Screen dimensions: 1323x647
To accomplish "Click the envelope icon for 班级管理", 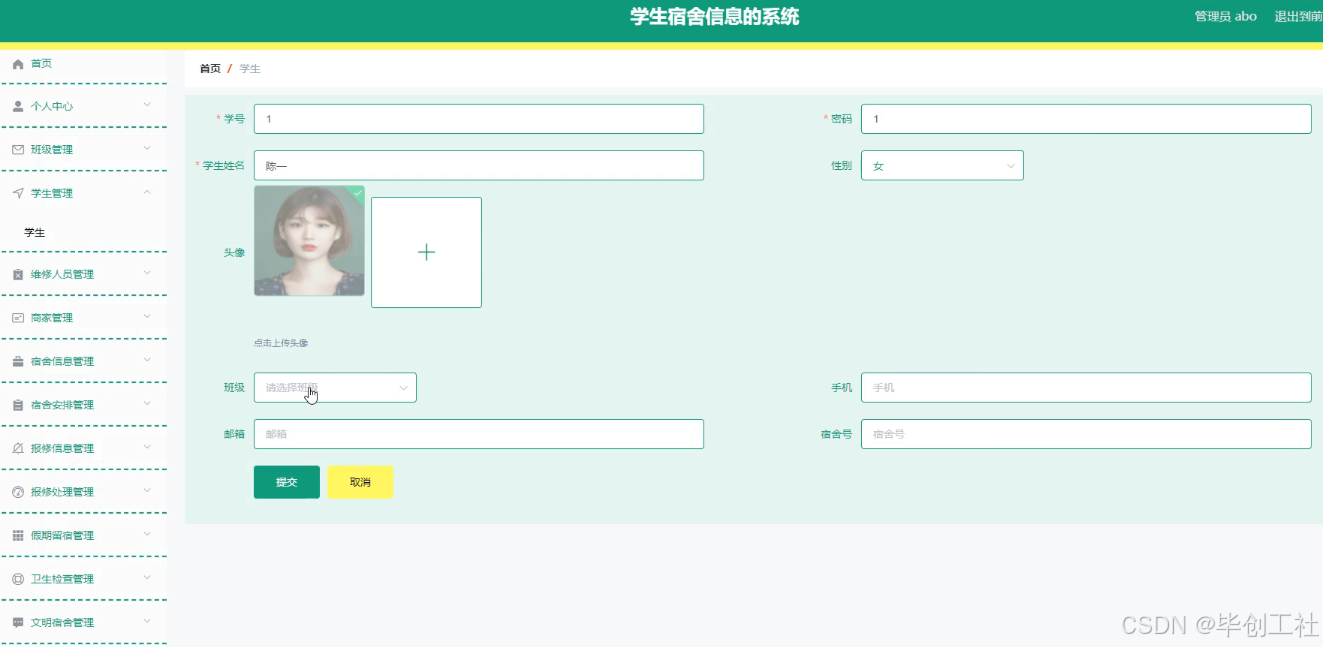I will pos(16,149).
